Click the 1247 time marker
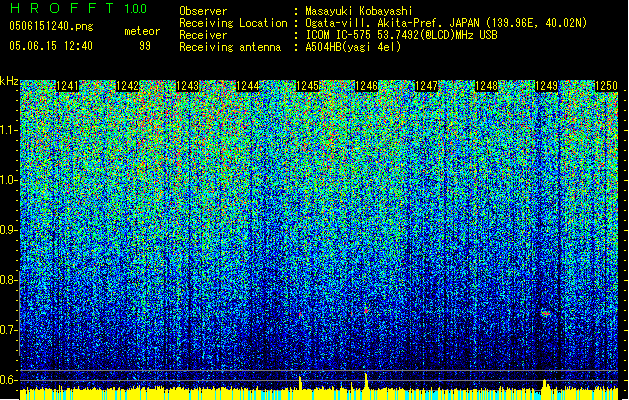 click(426, 86)
